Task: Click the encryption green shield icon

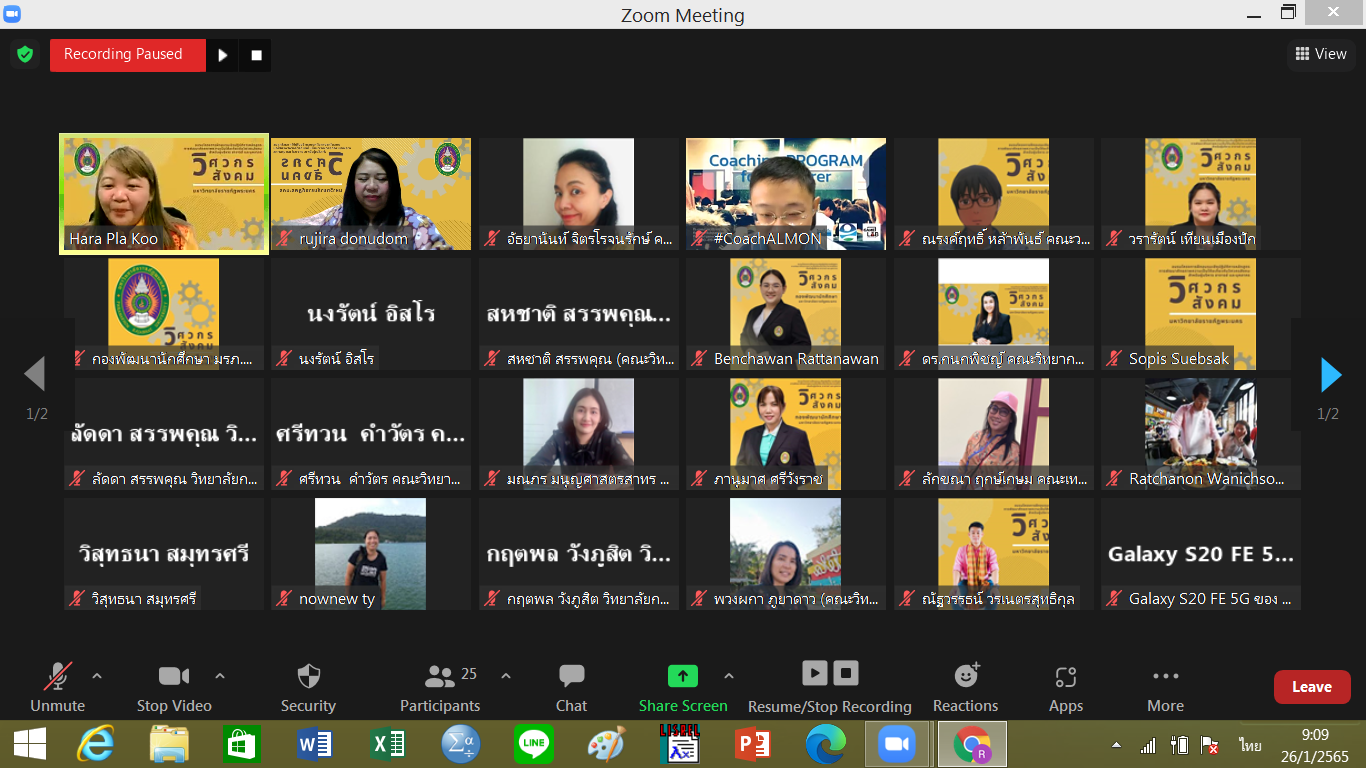Action: coord(25,54)
